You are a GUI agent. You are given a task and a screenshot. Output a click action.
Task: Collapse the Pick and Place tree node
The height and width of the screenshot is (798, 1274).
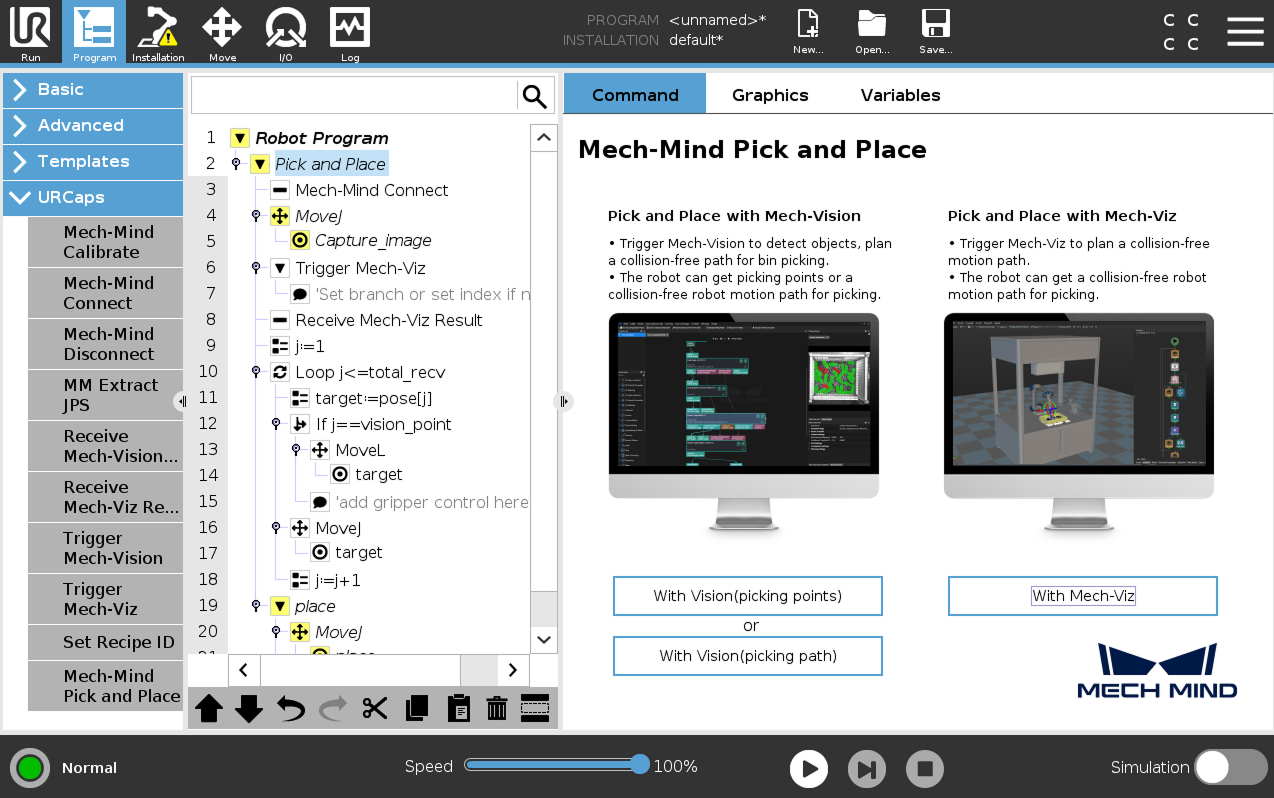coord(260,163)
